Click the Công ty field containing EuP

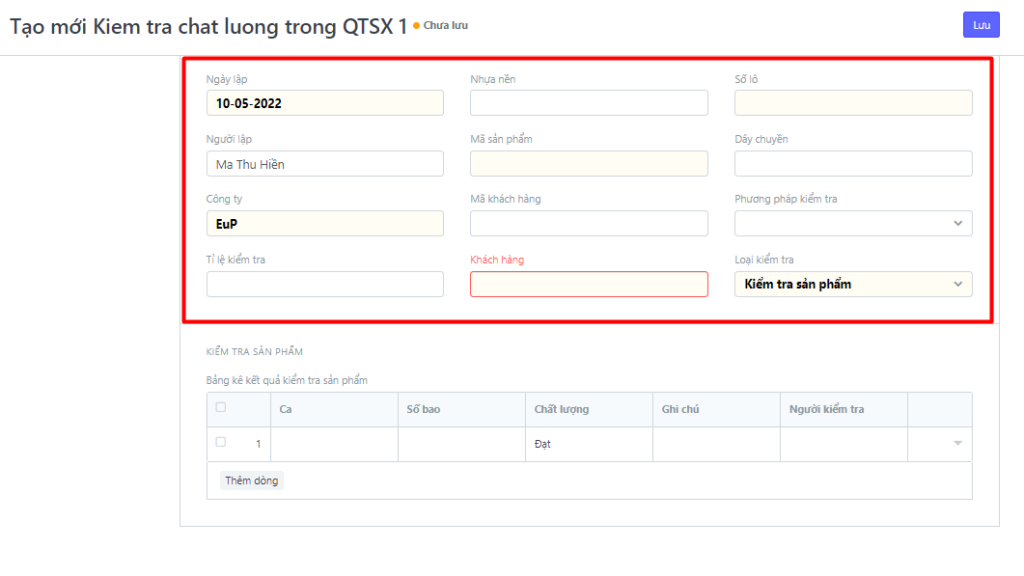click(325, 224)
